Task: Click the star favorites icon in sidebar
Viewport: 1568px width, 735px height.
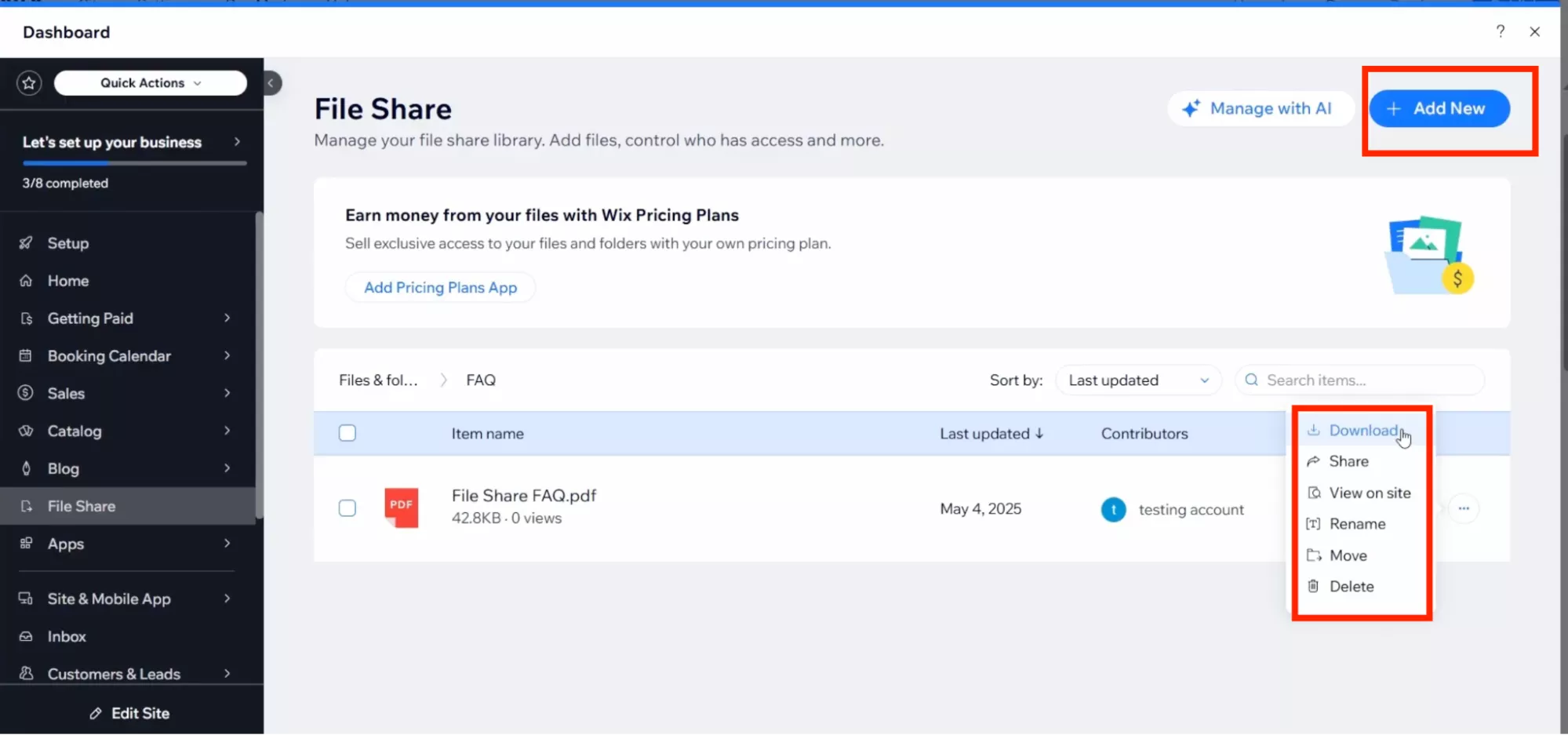Action: (x=29, y=82)
